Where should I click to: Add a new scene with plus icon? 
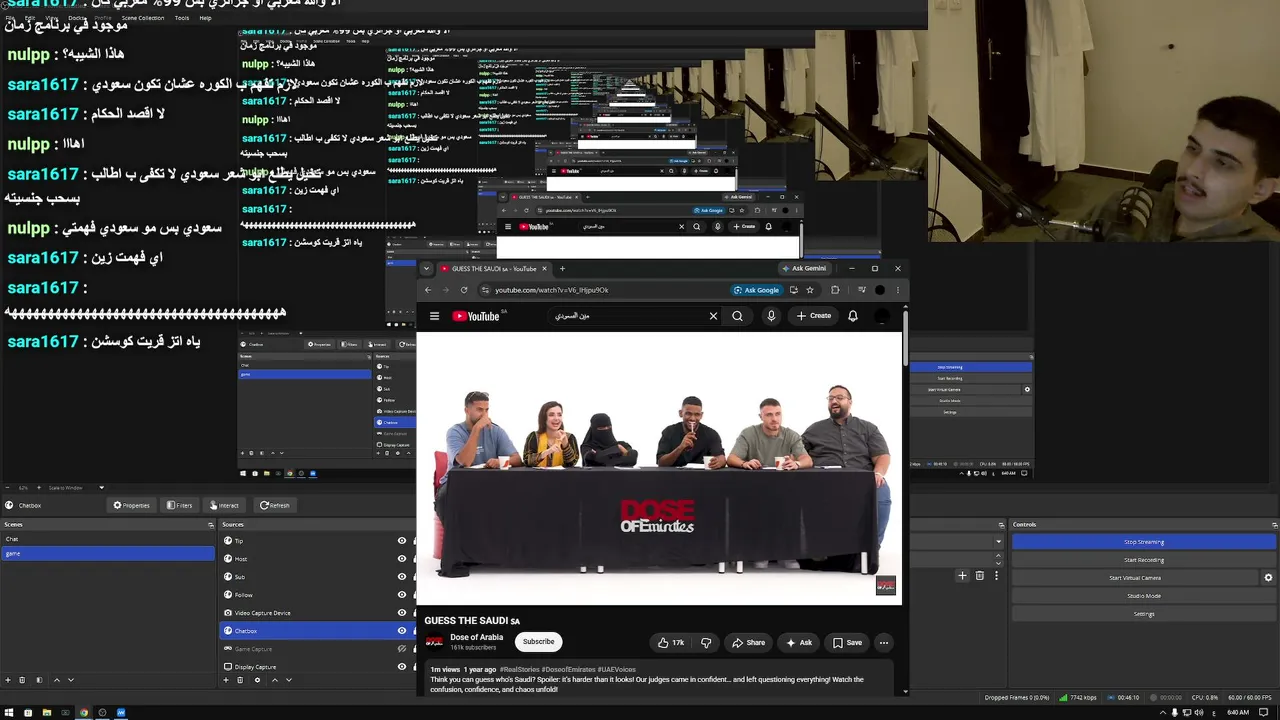click(x=7, y=680)
